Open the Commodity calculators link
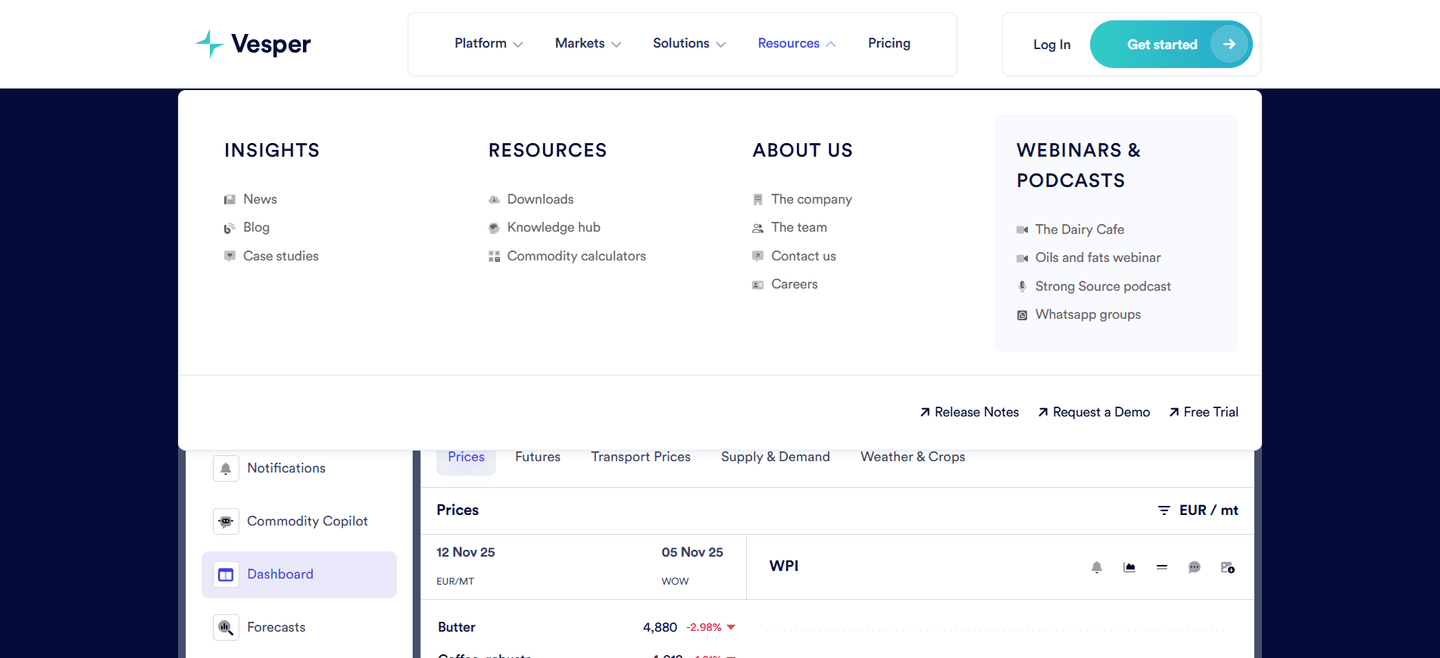The width and height of the screenshot is (1440, 658). point(576,256)
